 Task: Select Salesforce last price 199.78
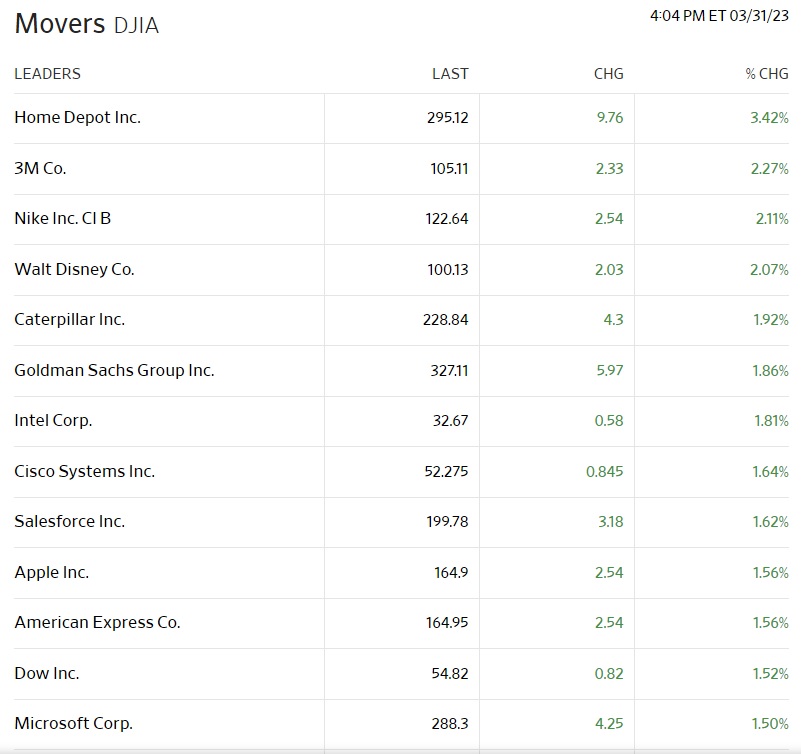click(447, 521)
